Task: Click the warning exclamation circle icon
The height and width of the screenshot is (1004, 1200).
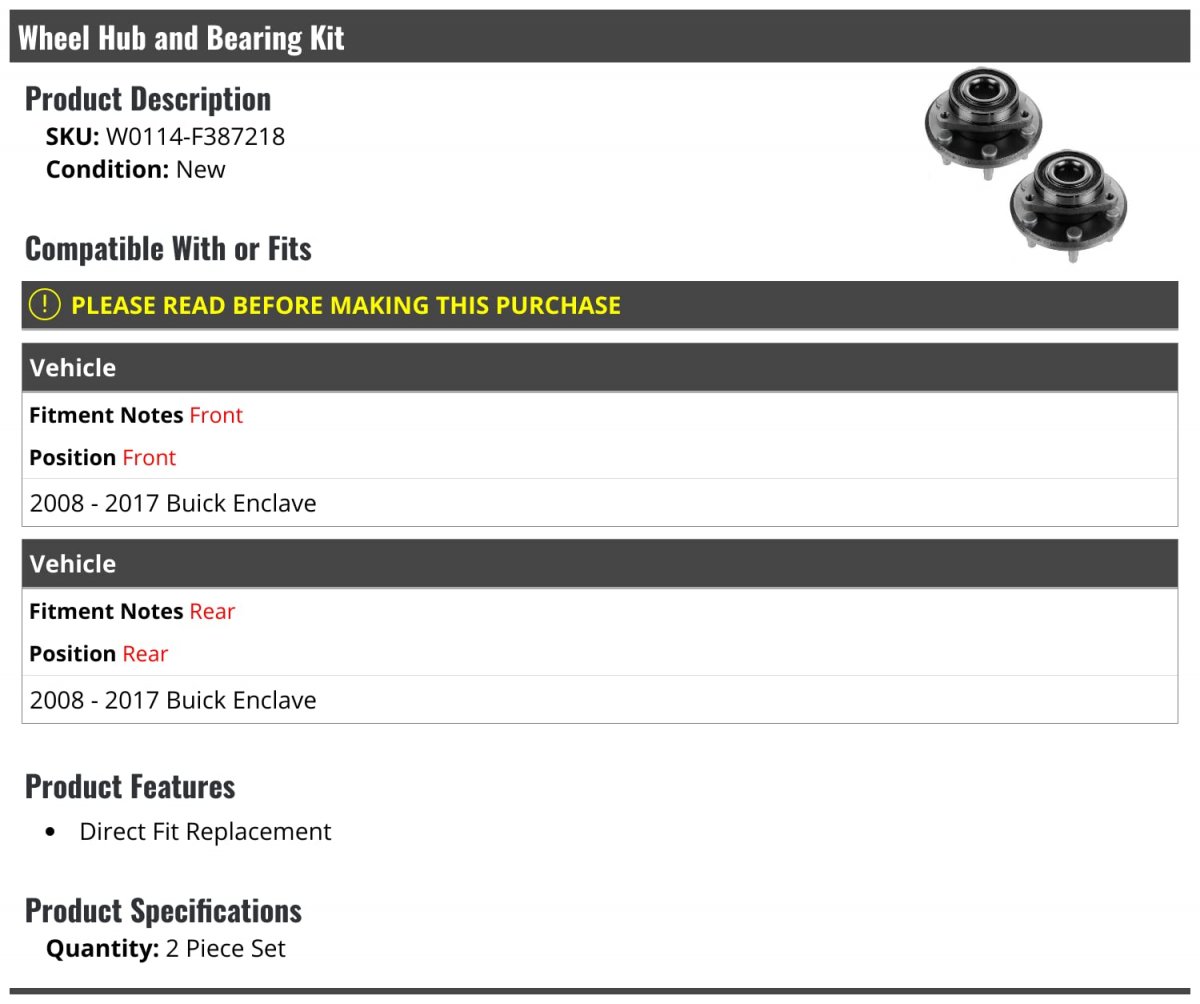Action: pos(44,305)
